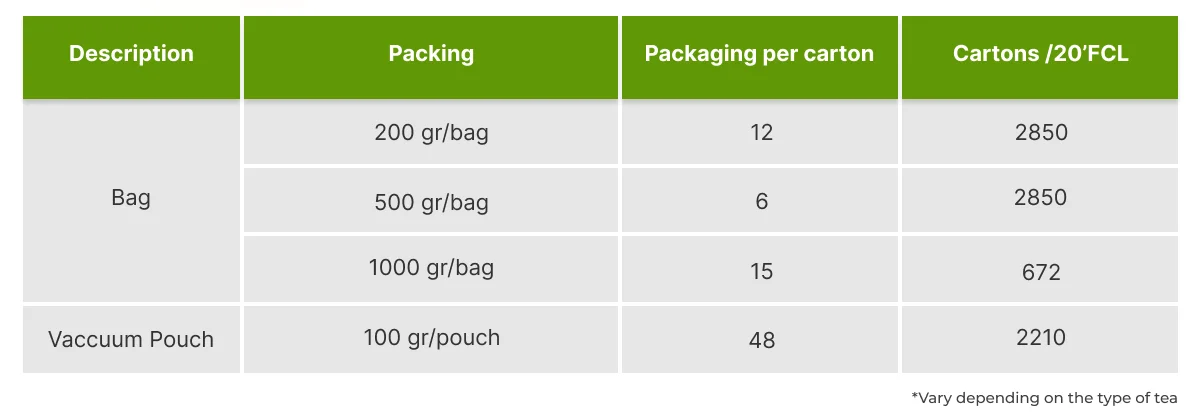This screenshot has height=415, width=1200.
Task: Click packaging per carton value 48
Action: 761,340
